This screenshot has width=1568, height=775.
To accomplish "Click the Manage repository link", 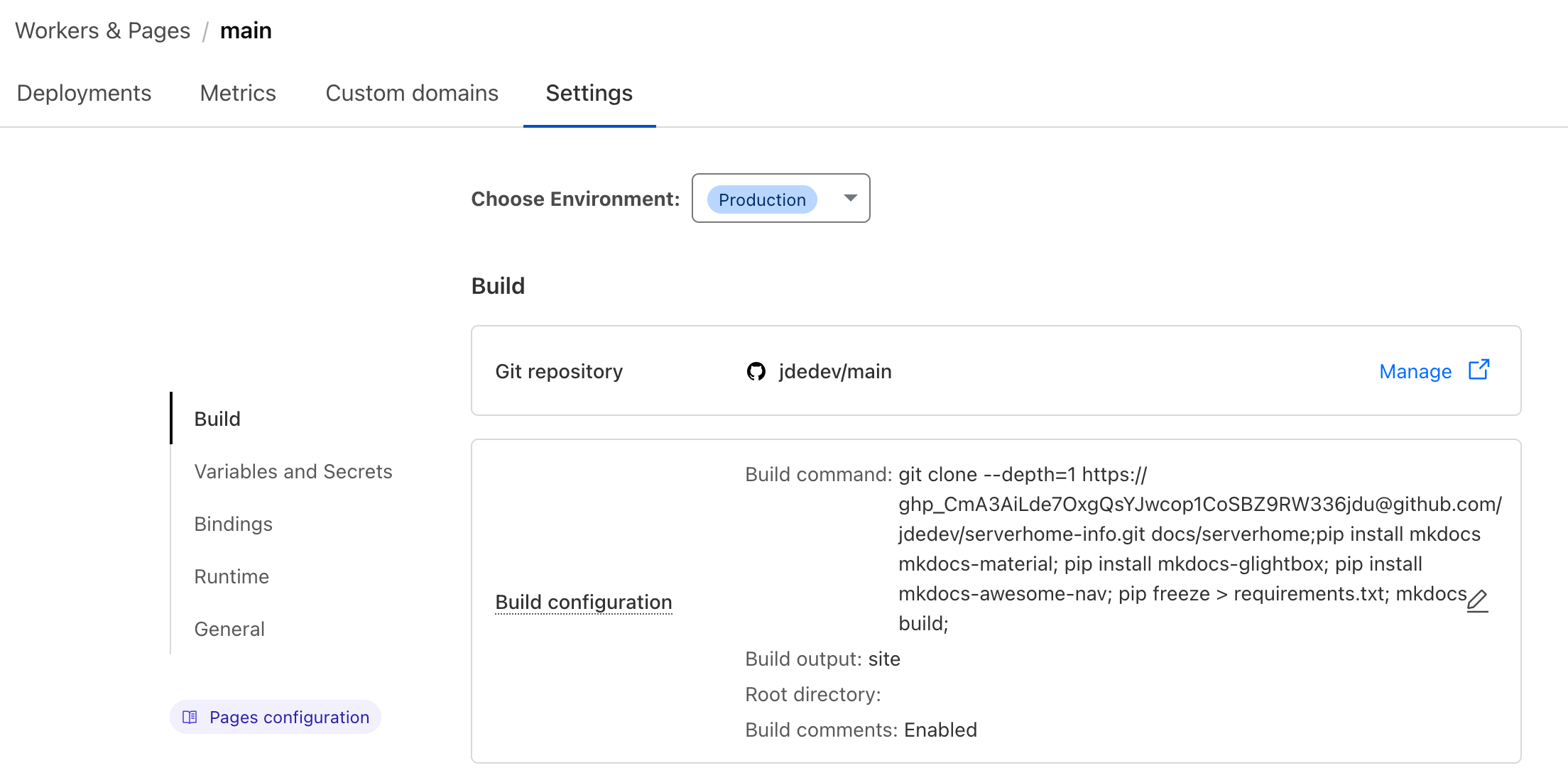I will click(1415, 371).
